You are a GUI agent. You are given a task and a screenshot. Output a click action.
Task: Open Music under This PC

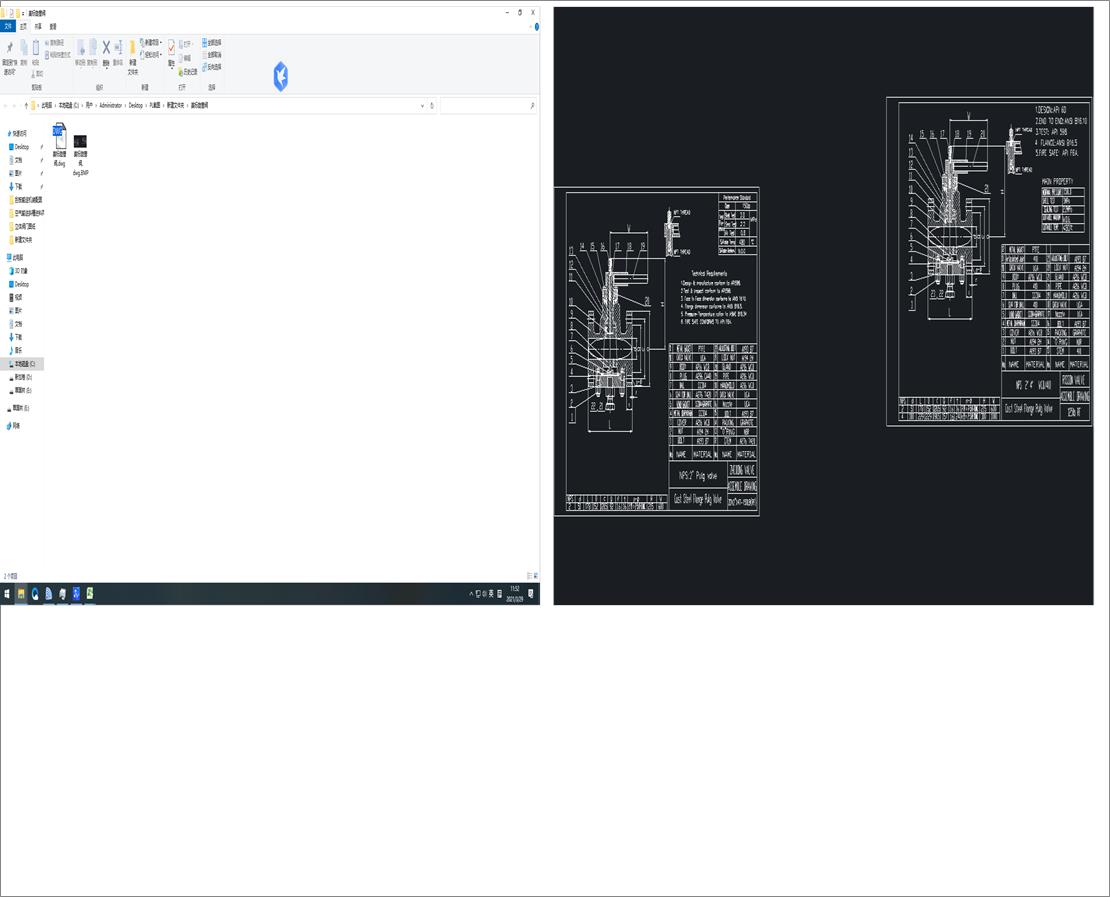point(17,350)
